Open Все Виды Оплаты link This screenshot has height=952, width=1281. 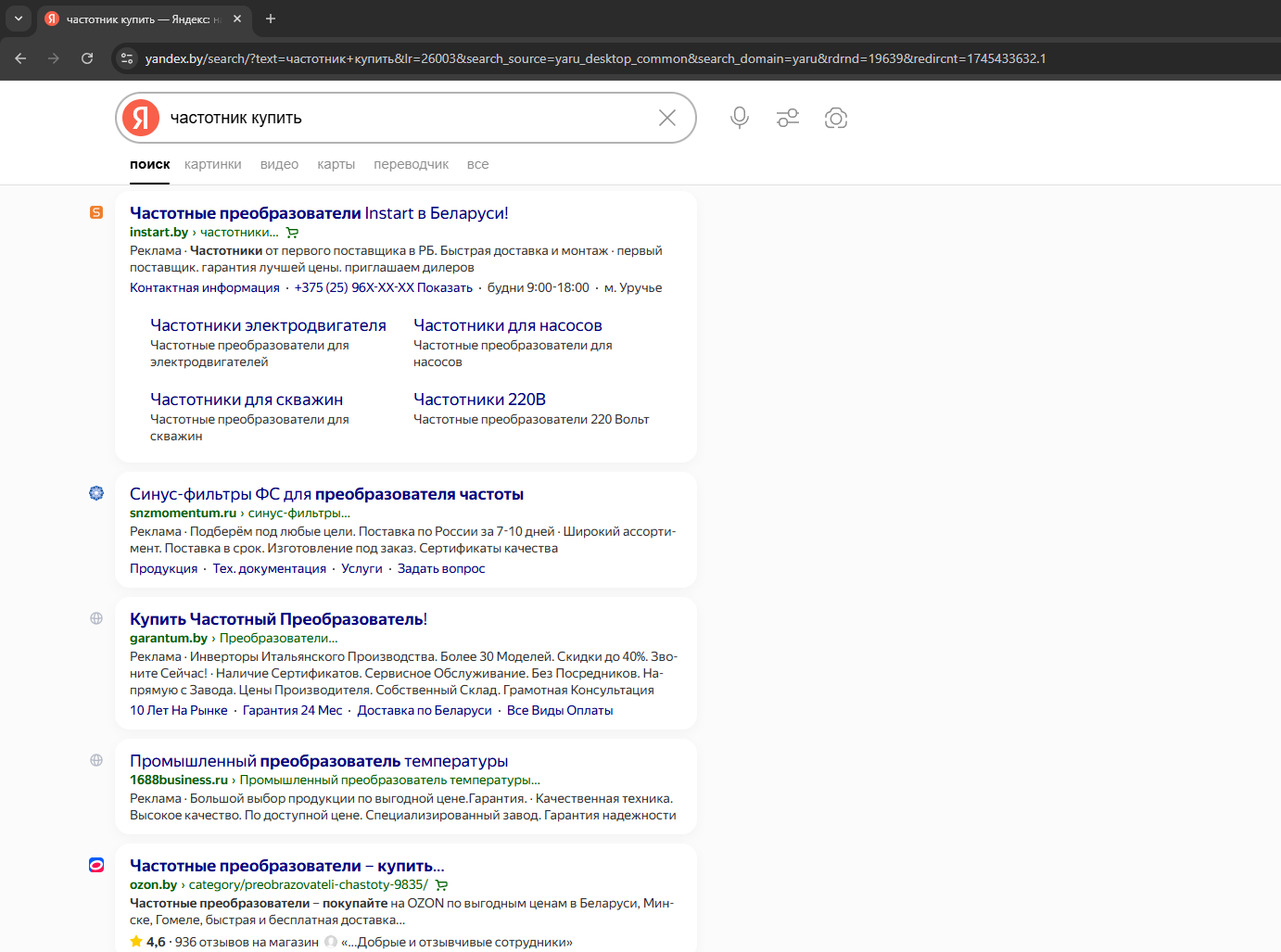coord(560,710)
